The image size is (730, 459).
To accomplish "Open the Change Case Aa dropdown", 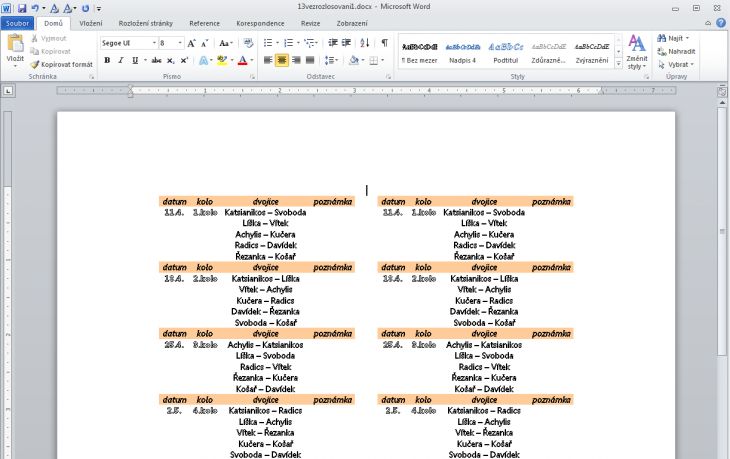I will pos(226,43).
